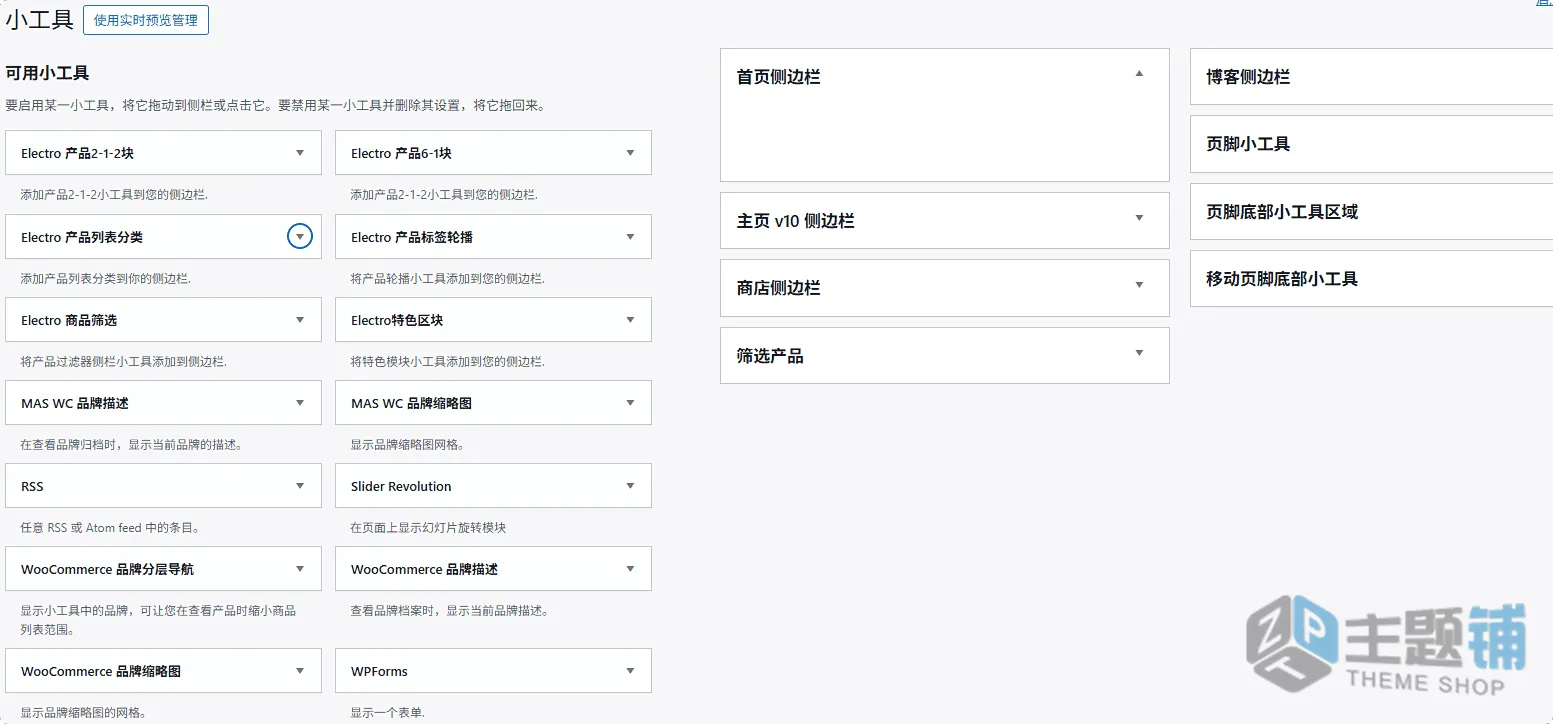Expand the WooCommerce 品牌描述 widget arrow
The height and width of the screenshot is (724, 1553).
(630, 569)
